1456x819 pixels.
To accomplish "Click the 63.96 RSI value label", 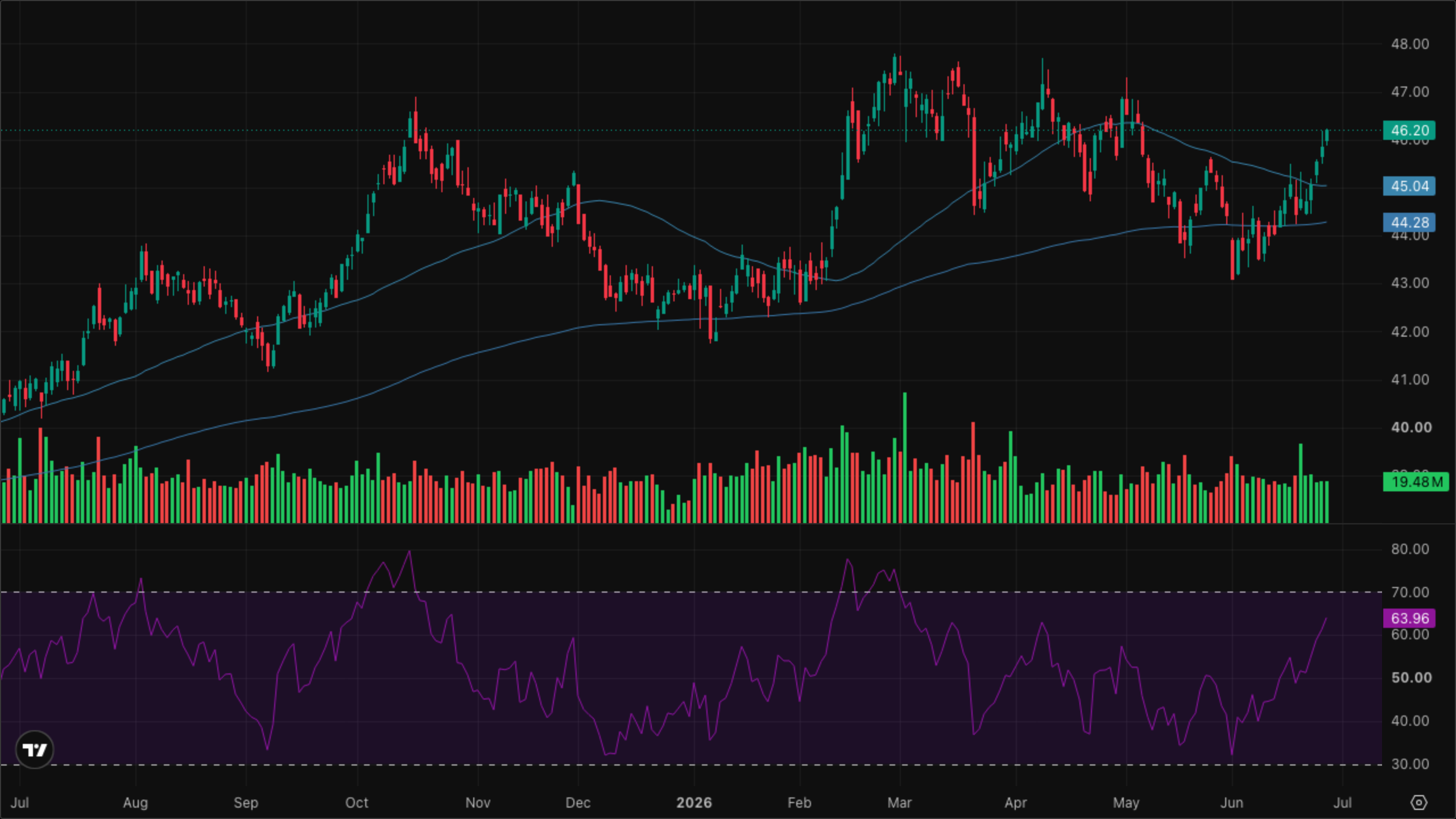I will click(x=1409, y=618).
